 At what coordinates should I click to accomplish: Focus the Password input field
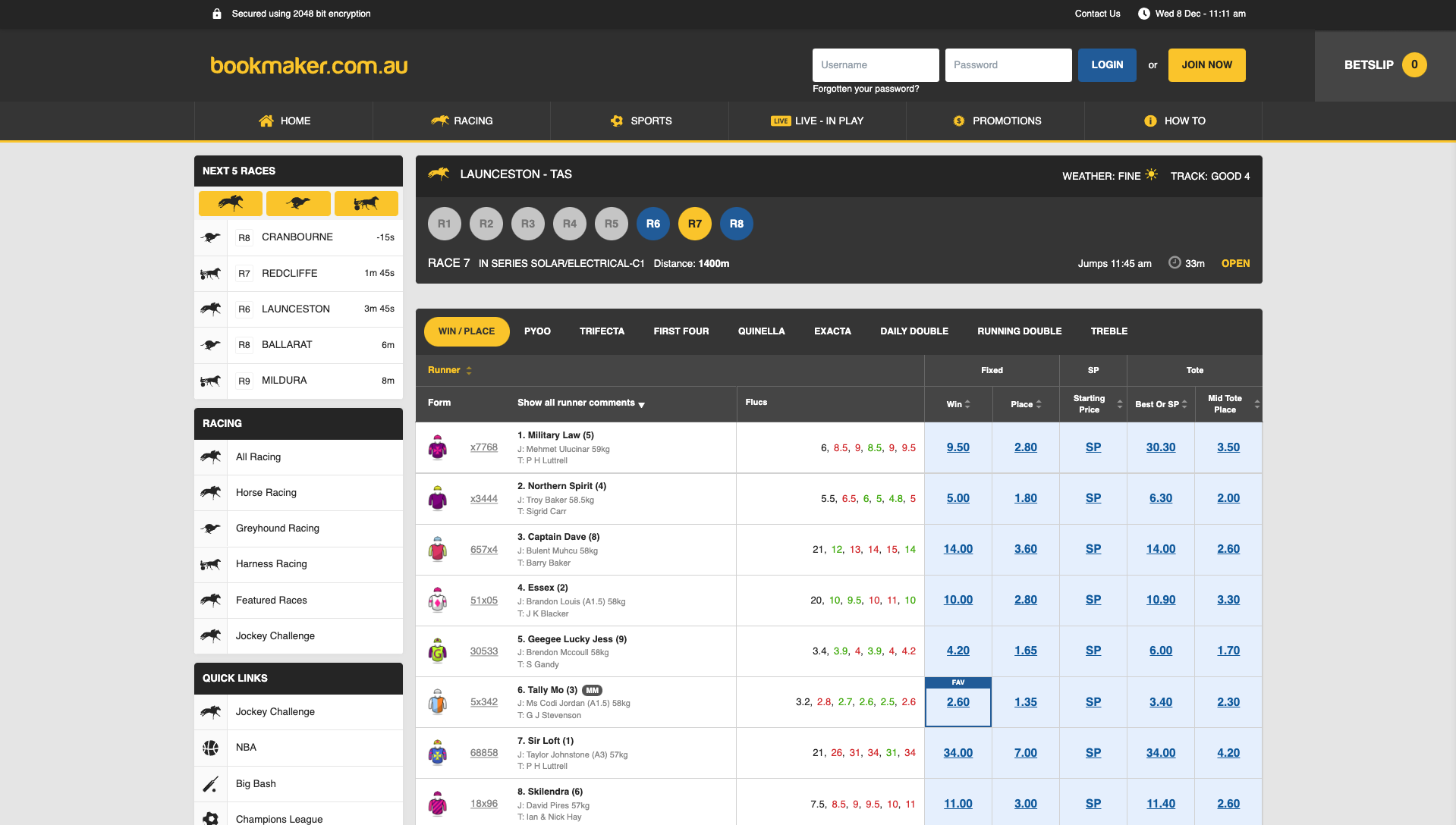pyautogui.click(x=1008, y=65)
